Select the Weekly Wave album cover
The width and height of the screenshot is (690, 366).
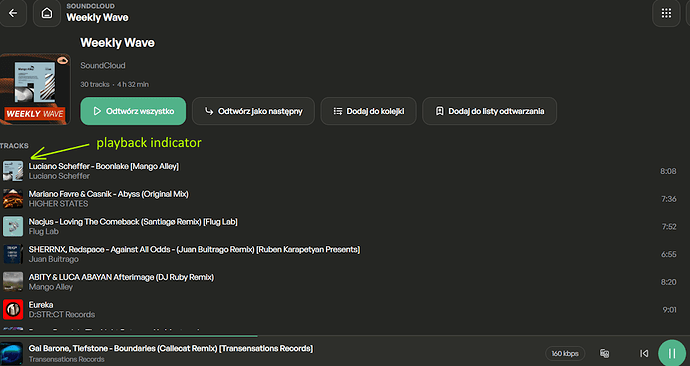tap(35, 89)
